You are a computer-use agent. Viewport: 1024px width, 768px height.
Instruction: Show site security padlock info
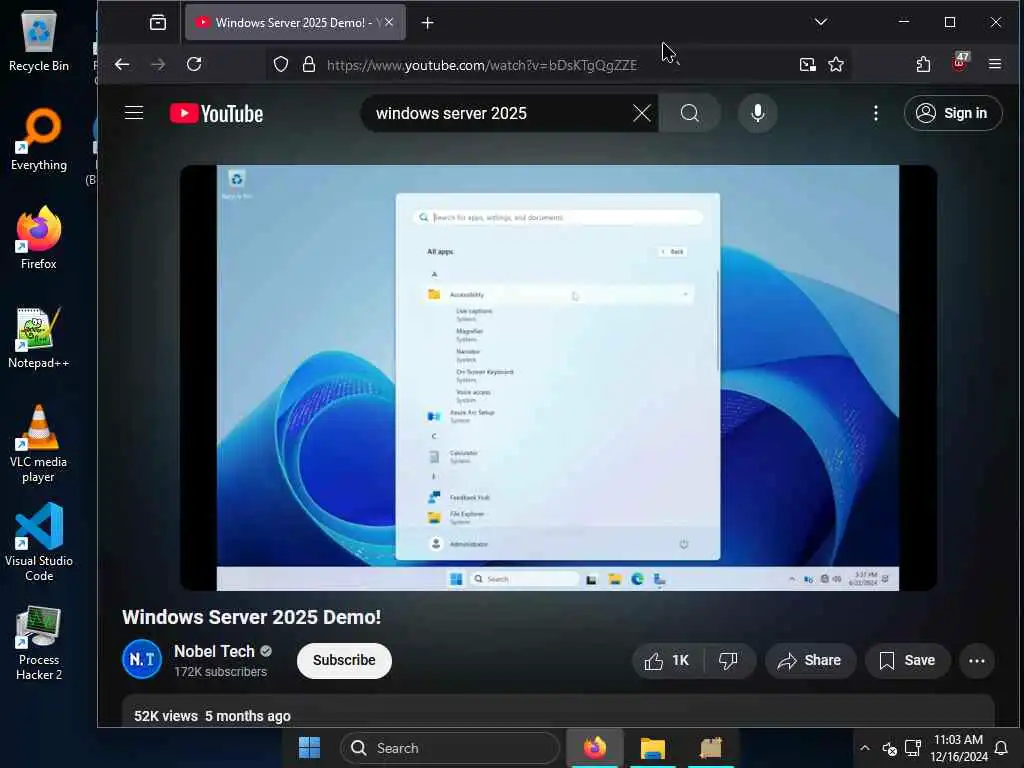tap(309, 64)
